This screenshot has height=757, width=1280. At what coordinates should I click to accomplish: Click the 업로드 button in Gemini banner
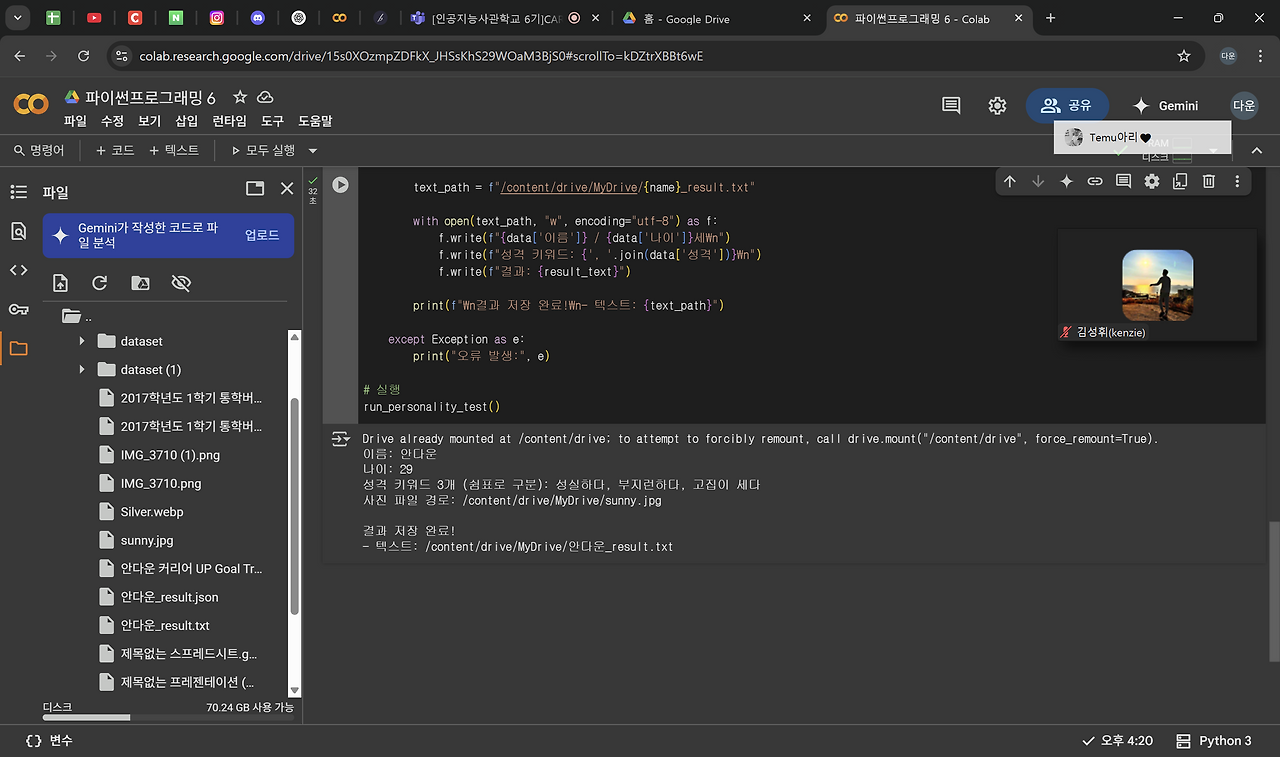(x=262, y=235)
